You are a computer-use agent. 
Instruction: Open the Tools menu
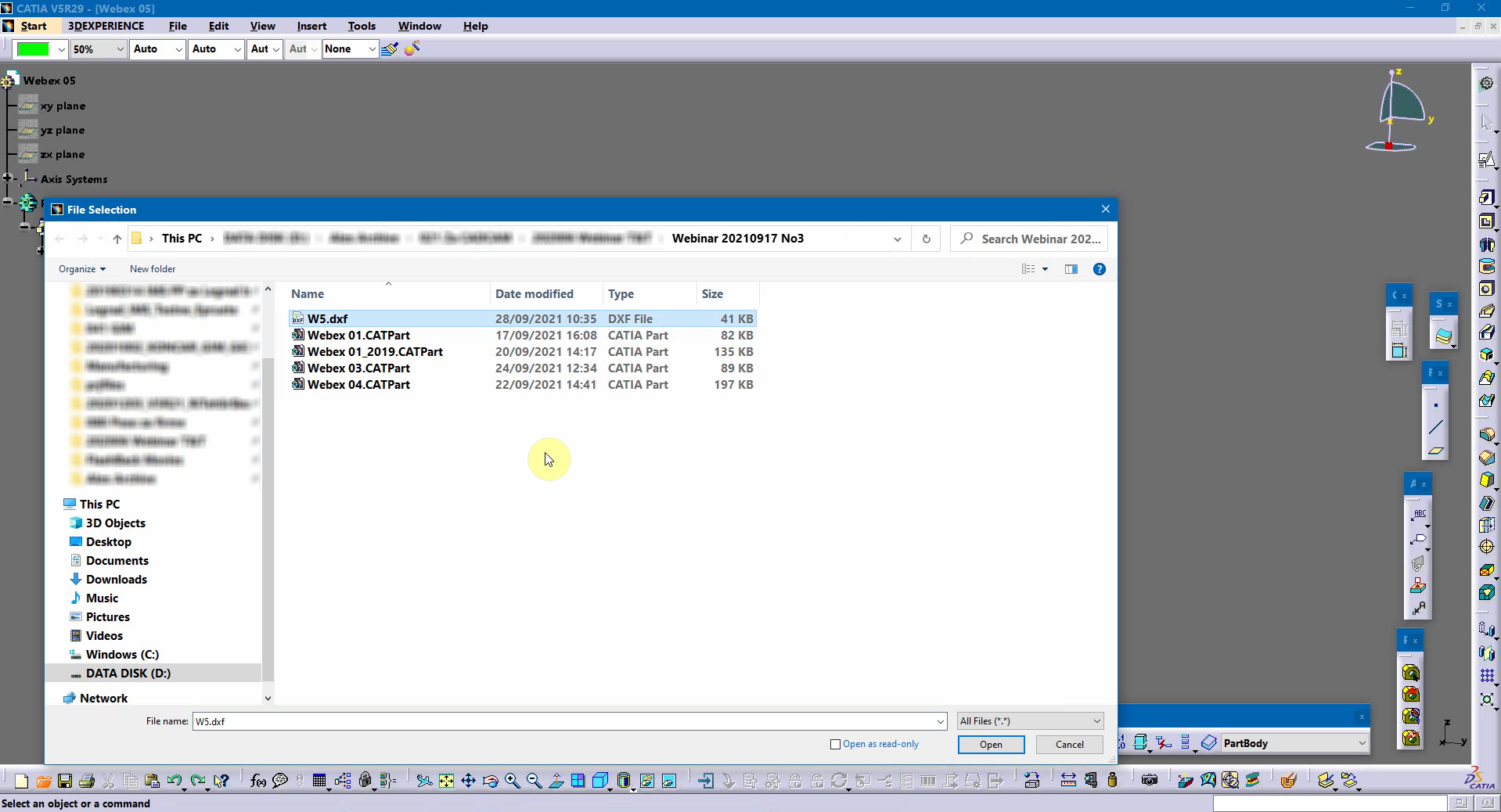(362, 26)
